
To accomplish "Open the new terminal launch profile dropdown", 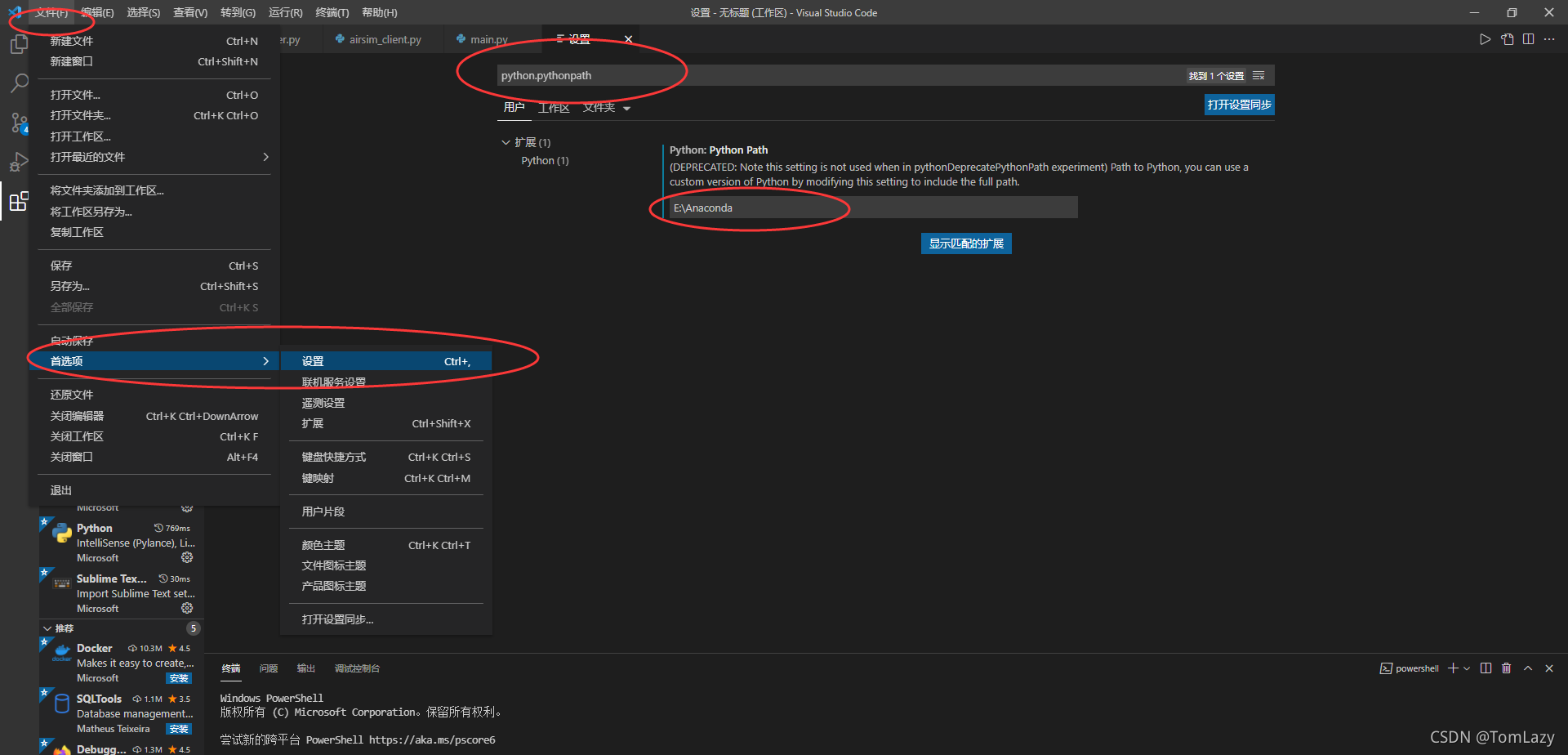I will (x=1467, y=668).
